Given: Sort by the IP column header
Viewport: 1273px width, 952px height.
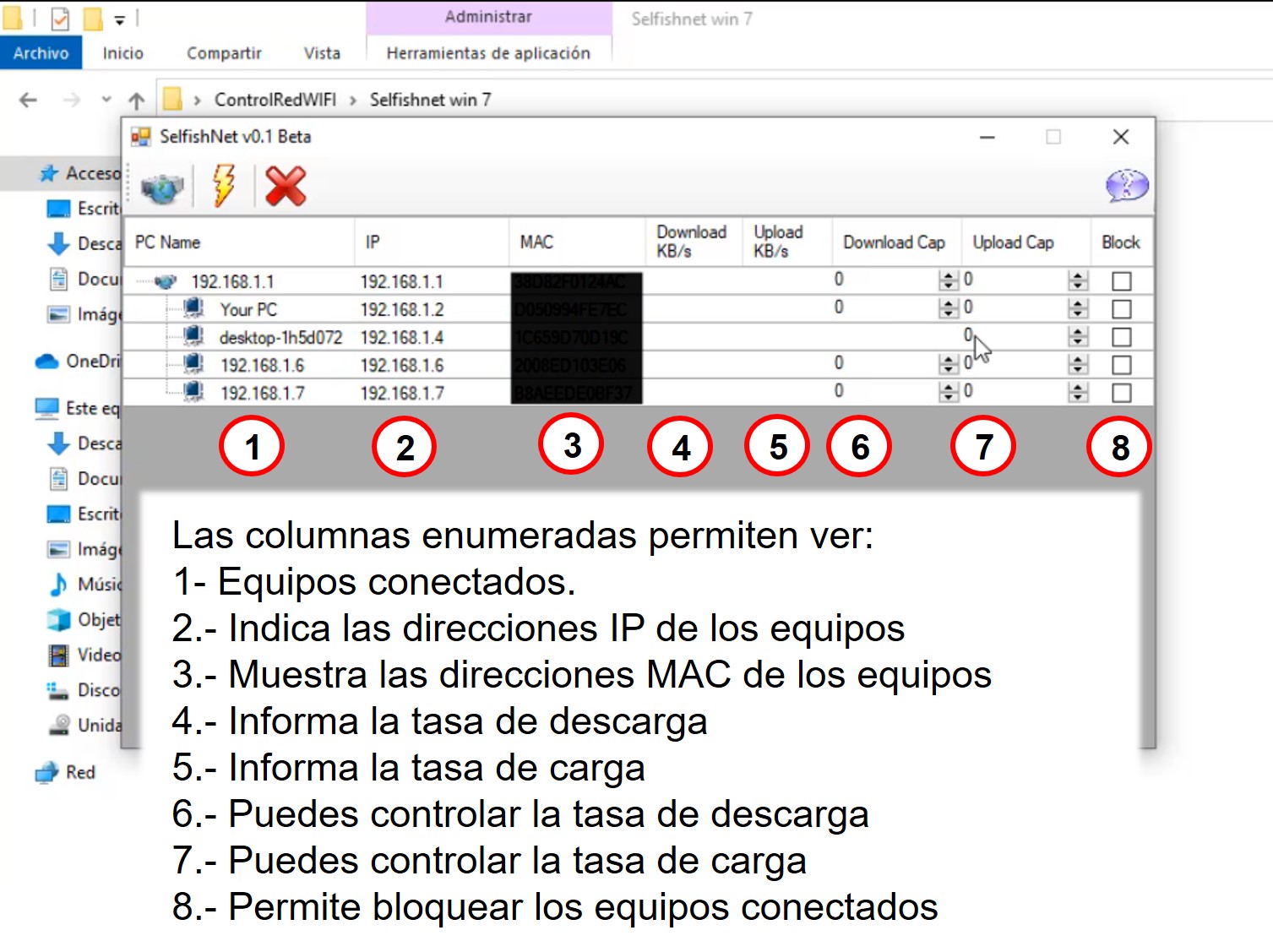Looking at the screenshot, I should [432, 242].
